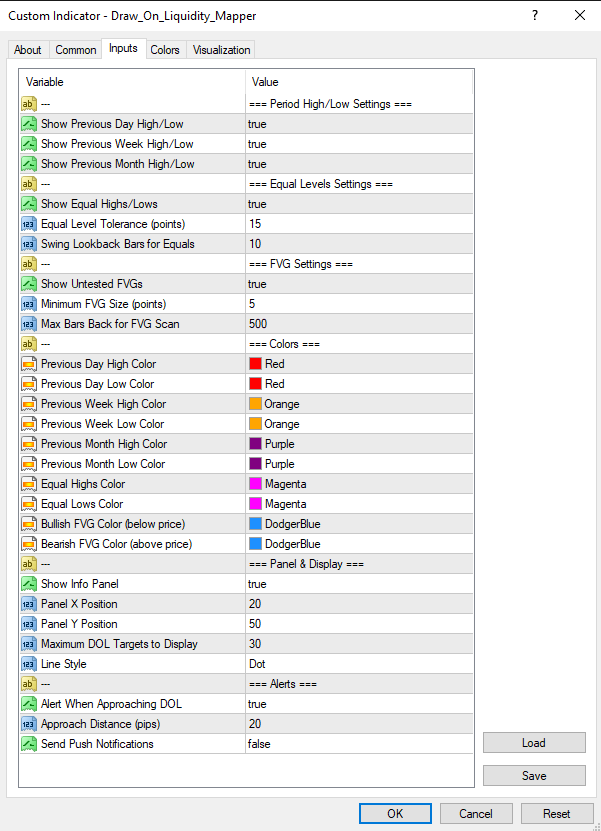Click the icon beside Show Info Panel
This screenshot has height=831, width=601.
point(29,584)
